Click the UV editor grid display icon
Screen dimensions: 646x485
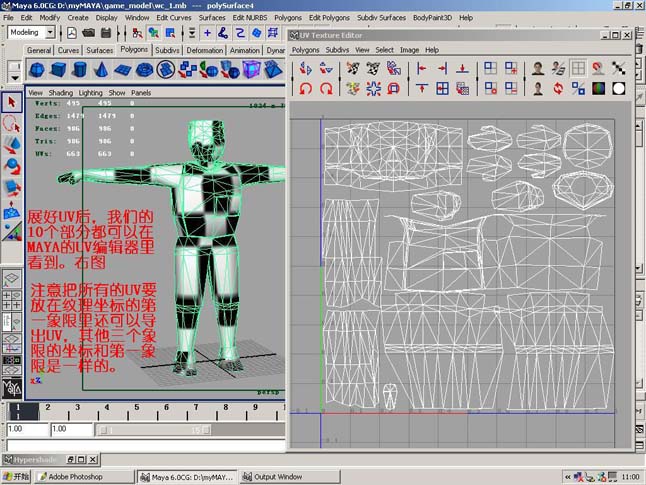click(578, 68)
